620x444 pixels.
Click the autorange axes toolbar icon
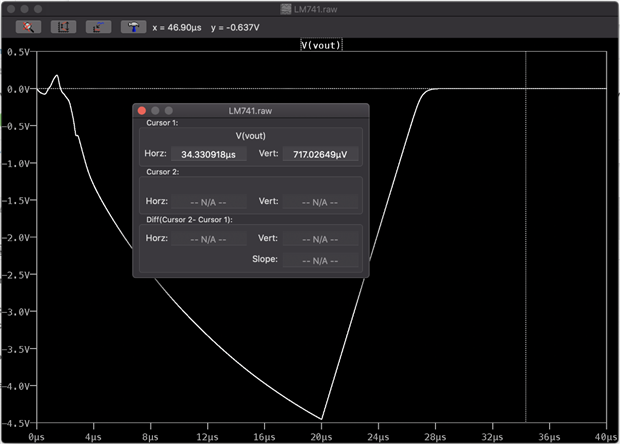coord(63,28)
